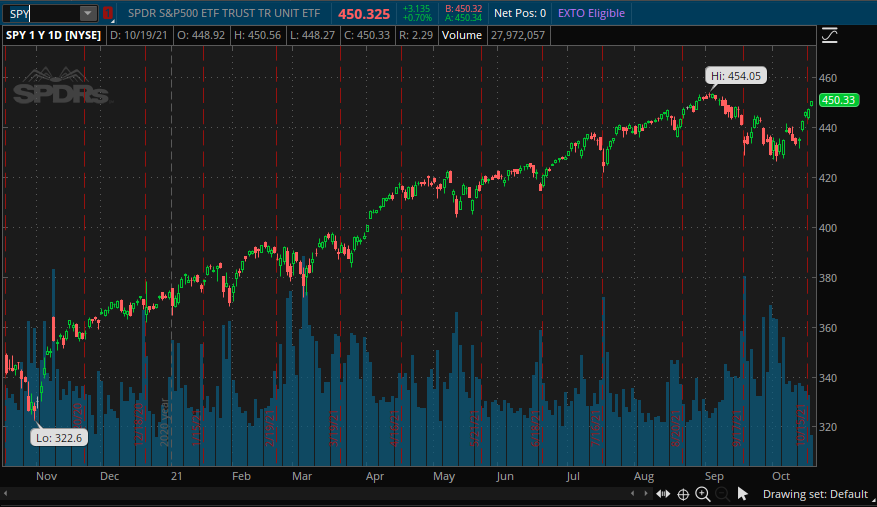Click the Net Pos: 0 field
877x507 pixels.
(x=520, y=13)
